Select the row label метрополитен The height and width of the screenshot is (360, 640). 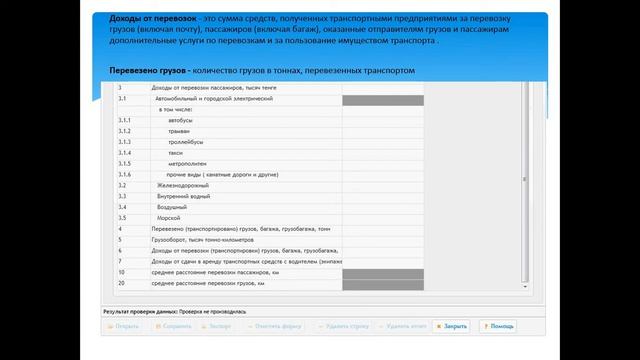point(187,164)
